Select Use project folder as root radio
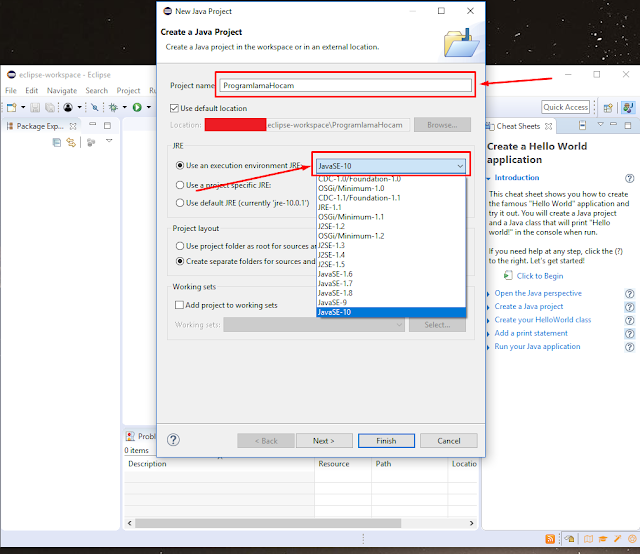Screen dimensions: 640x554 click(180, 246)
